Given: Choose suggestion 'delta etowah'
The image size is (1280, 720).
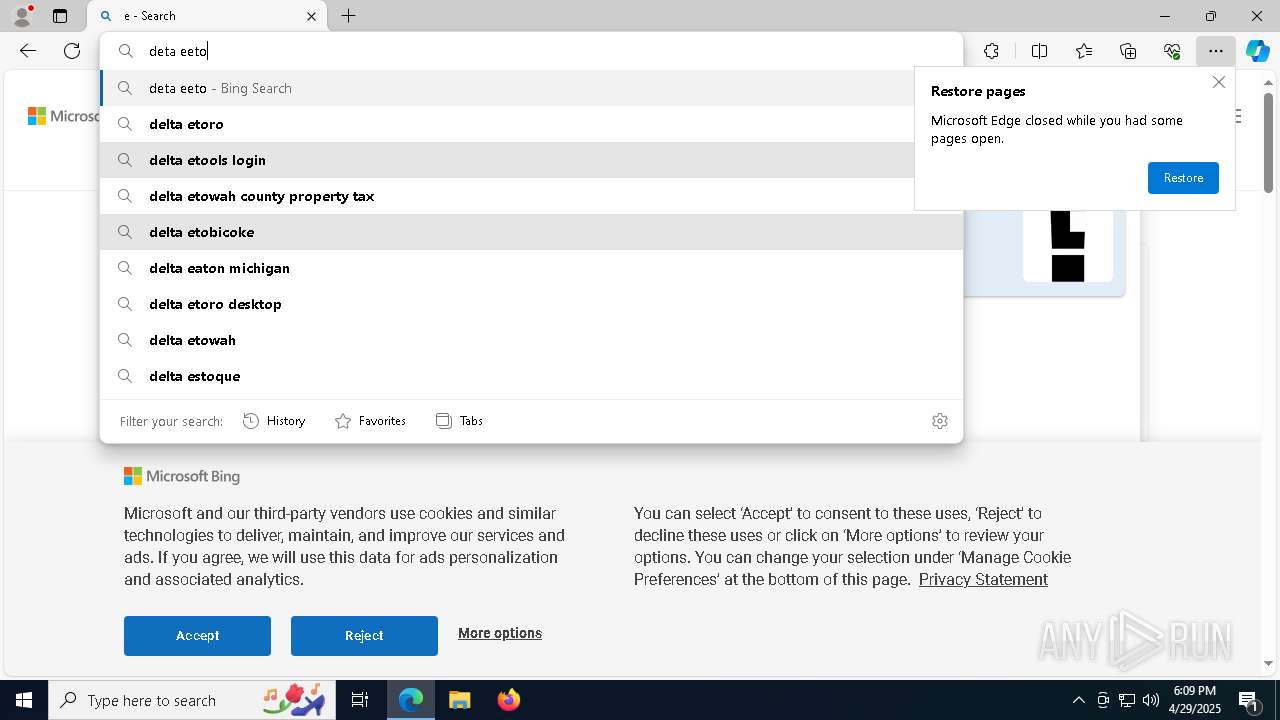Looking at the screenshot, I should click(531, 340).
